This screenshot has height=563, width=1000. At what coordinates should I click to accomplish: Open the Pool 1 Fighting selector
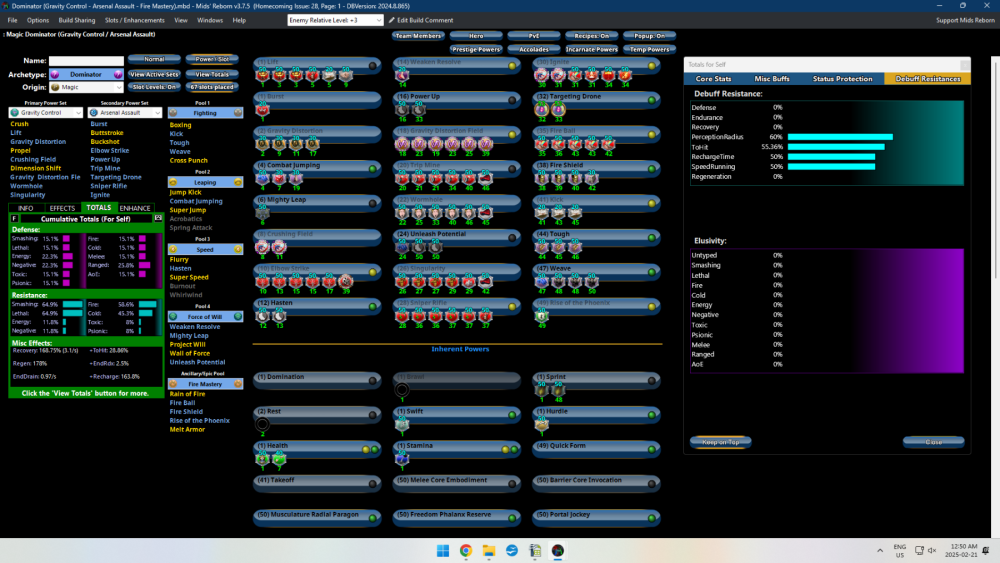coord(205,113)
